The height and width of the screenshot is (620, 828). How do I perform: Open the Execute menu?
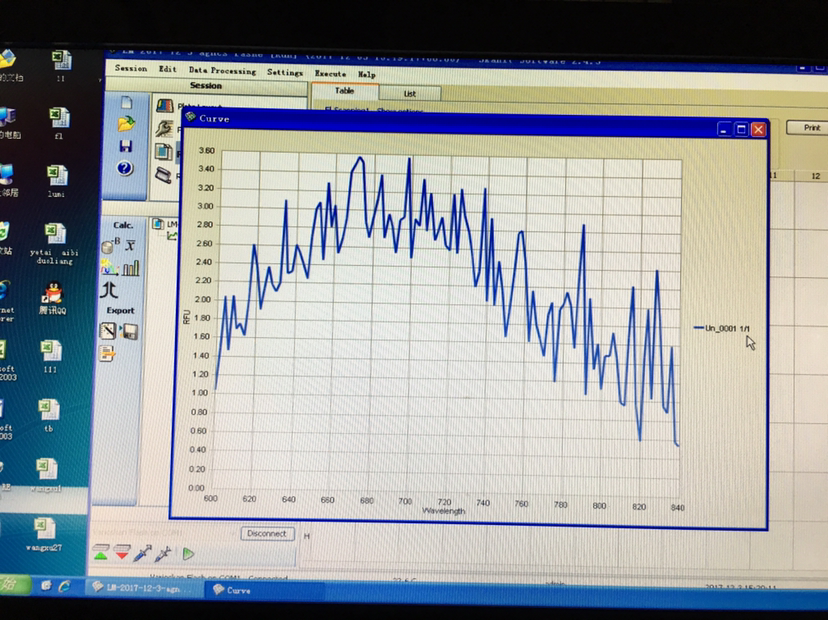point(330,73)
